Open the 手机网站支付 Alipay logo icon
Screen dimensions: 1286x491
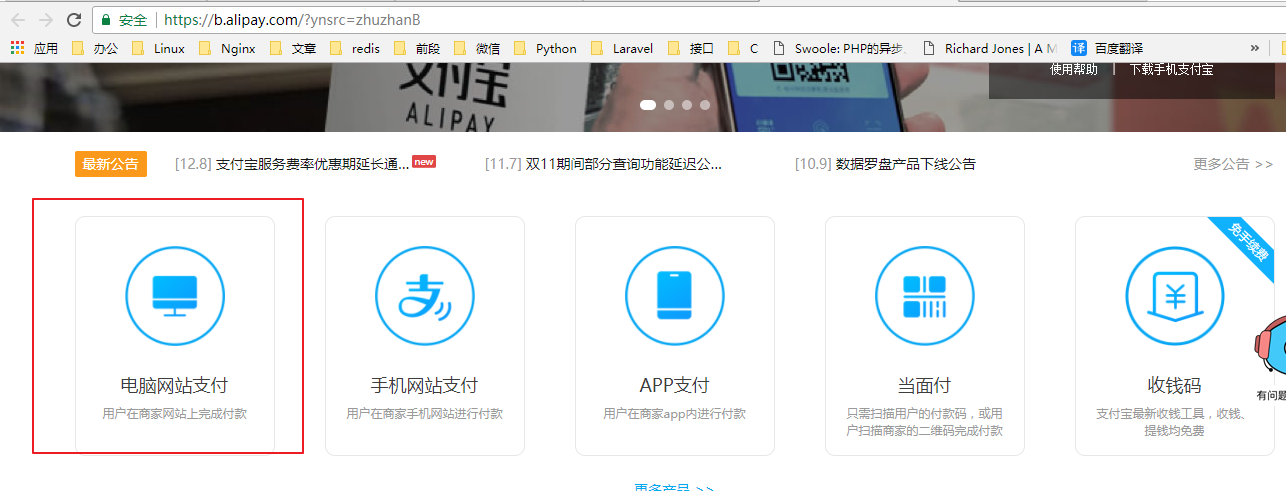point(425,295)
